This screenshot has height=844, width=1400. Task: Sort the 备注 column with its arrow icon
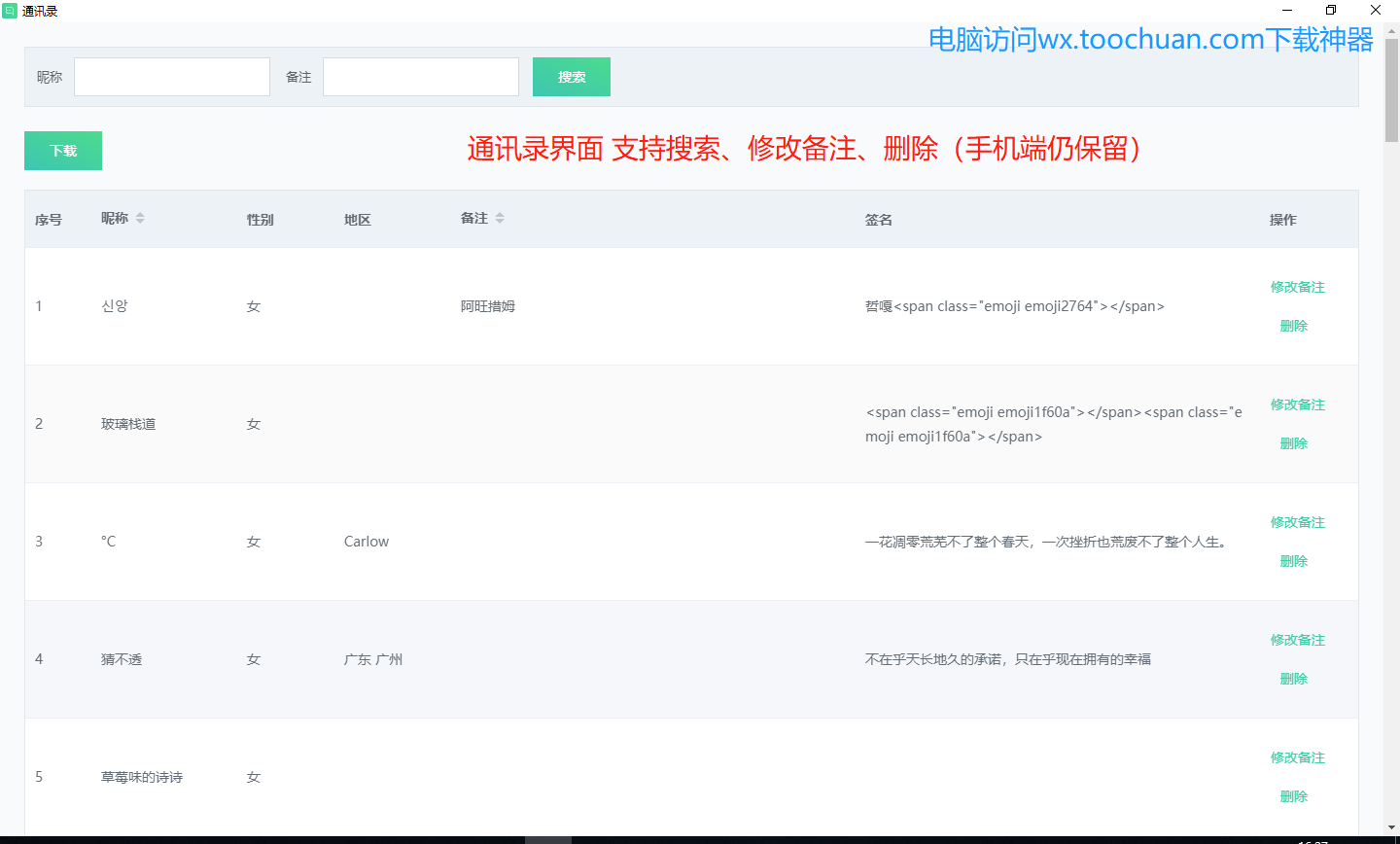click(500, 218)
